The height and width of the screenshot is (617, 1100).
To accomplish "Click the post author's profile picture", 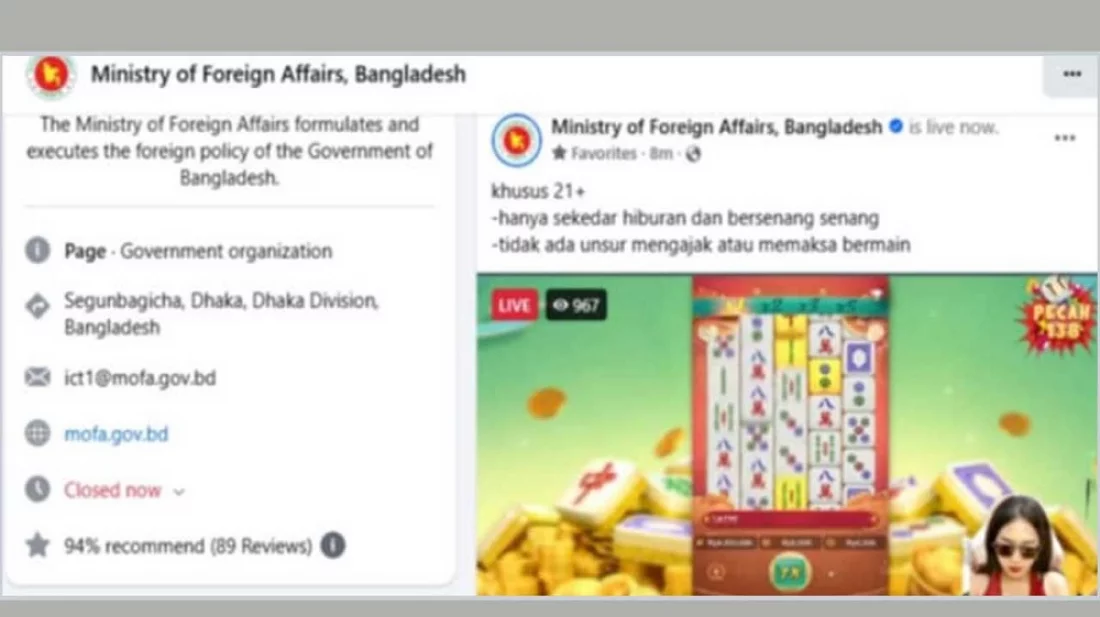I will (x=516, y=140).
